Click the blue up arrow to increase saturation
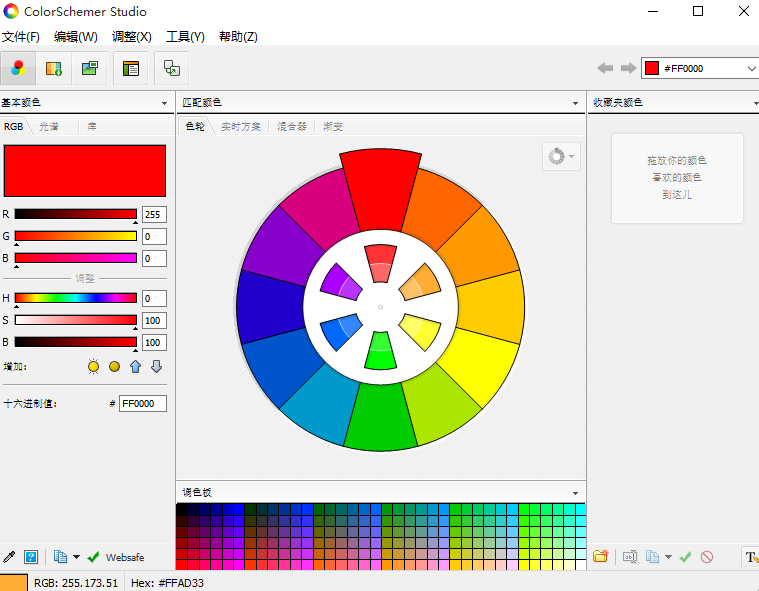 pos(135,367)
